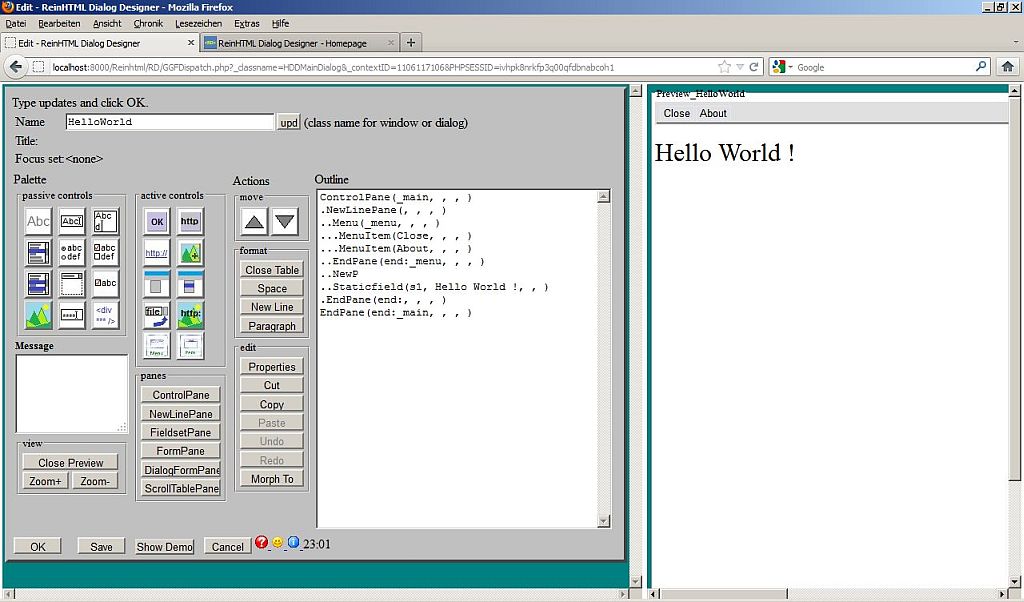Pick the 'http://' hyperlink control icon

click(156, 253)
